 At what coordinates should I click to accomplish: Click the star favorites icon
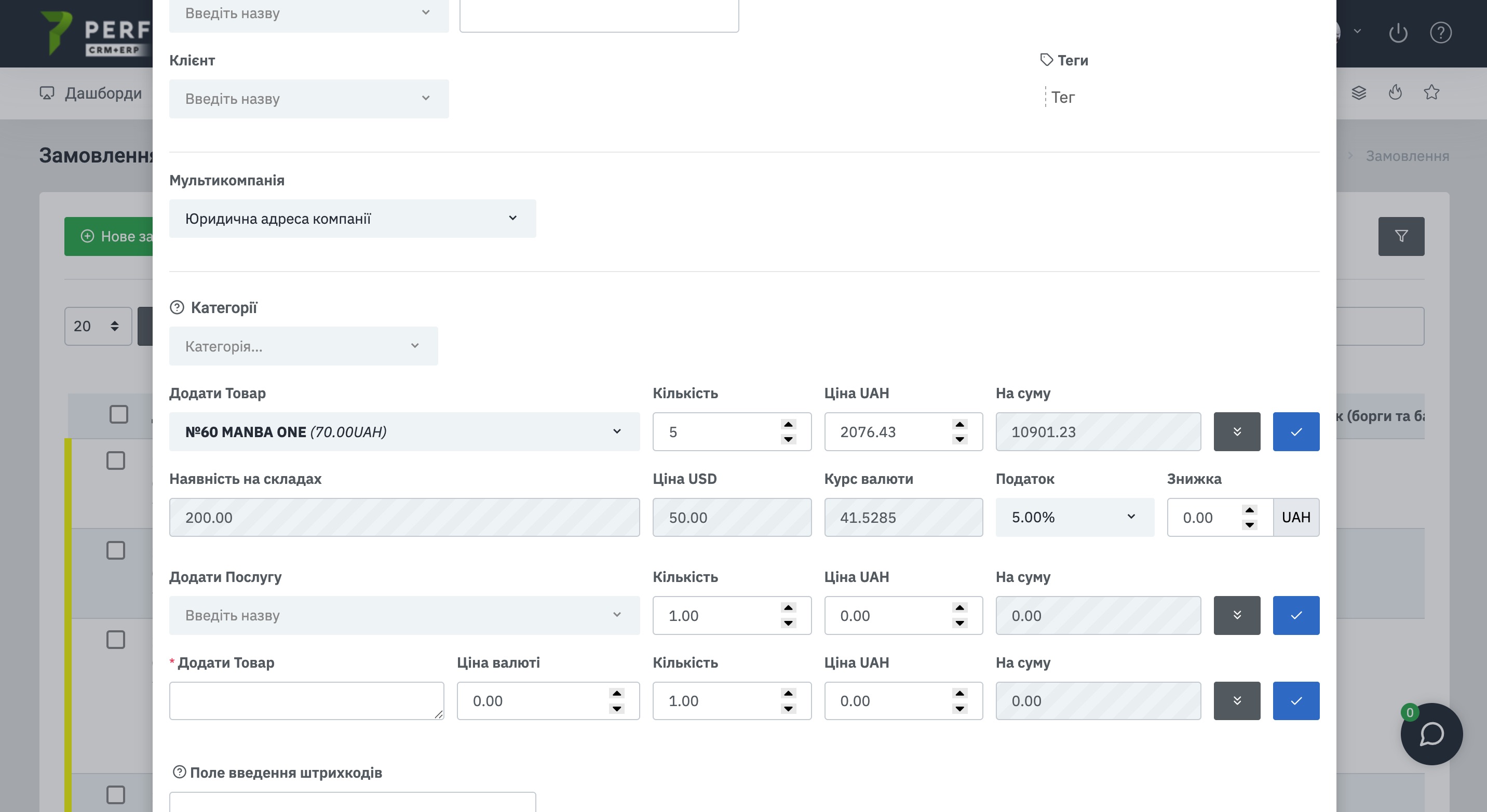click(1431, 92)
